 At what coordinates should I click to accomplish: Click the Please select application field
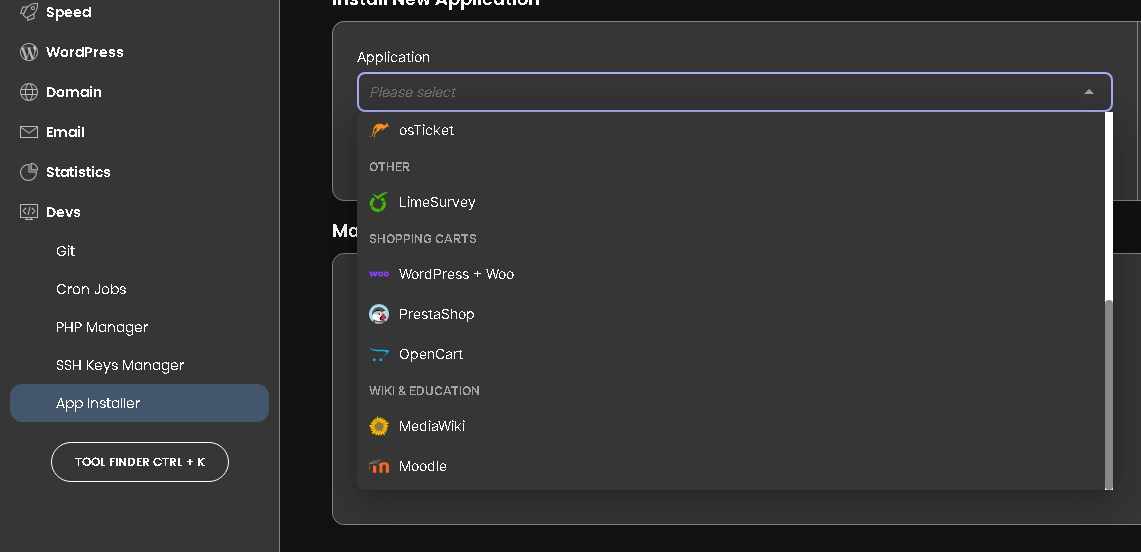(735, 92)
